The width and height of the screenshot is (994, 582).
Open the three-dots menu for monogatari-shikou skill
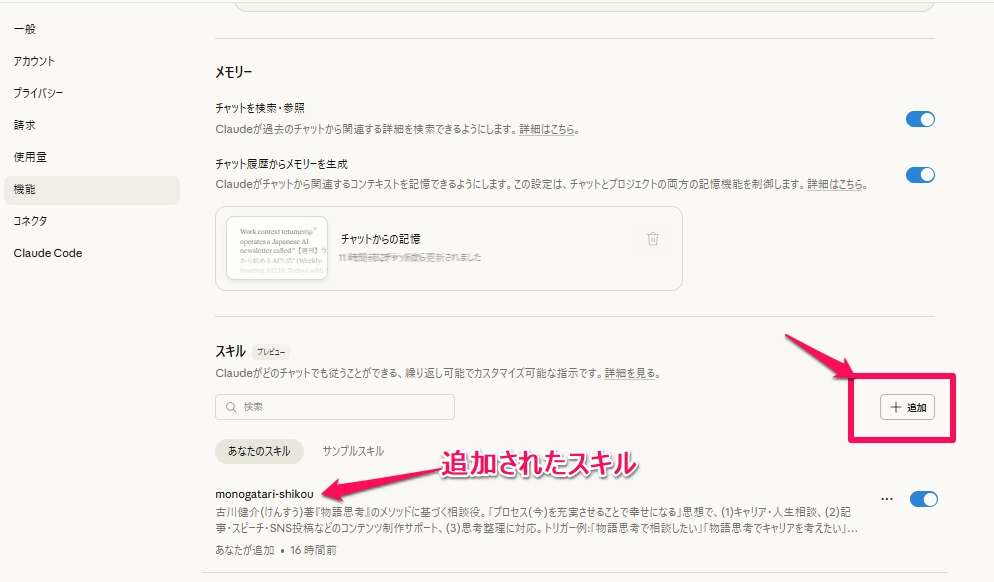point(886,499)
